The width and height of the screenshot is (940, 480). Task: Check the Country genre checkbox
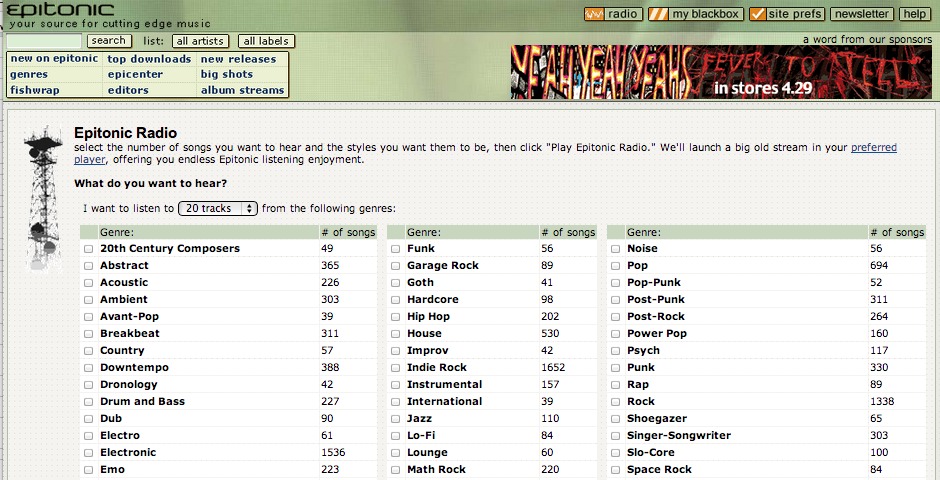coord(89,351)
